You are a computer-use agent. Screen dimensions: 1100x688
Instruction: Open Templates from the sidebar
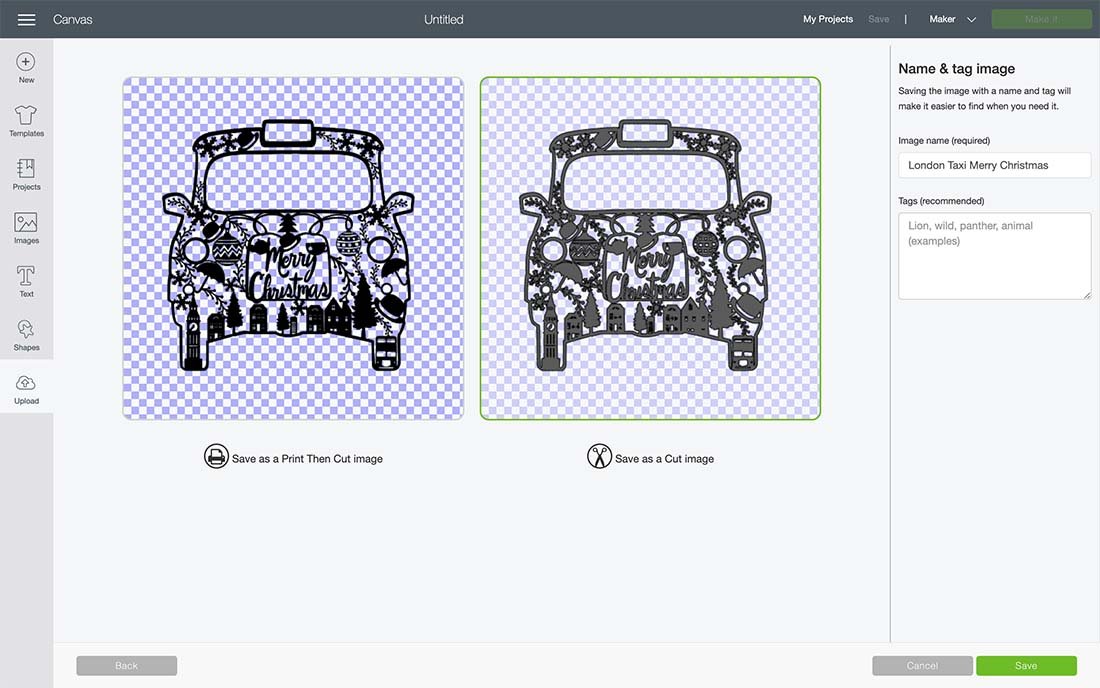pos(26,121)
